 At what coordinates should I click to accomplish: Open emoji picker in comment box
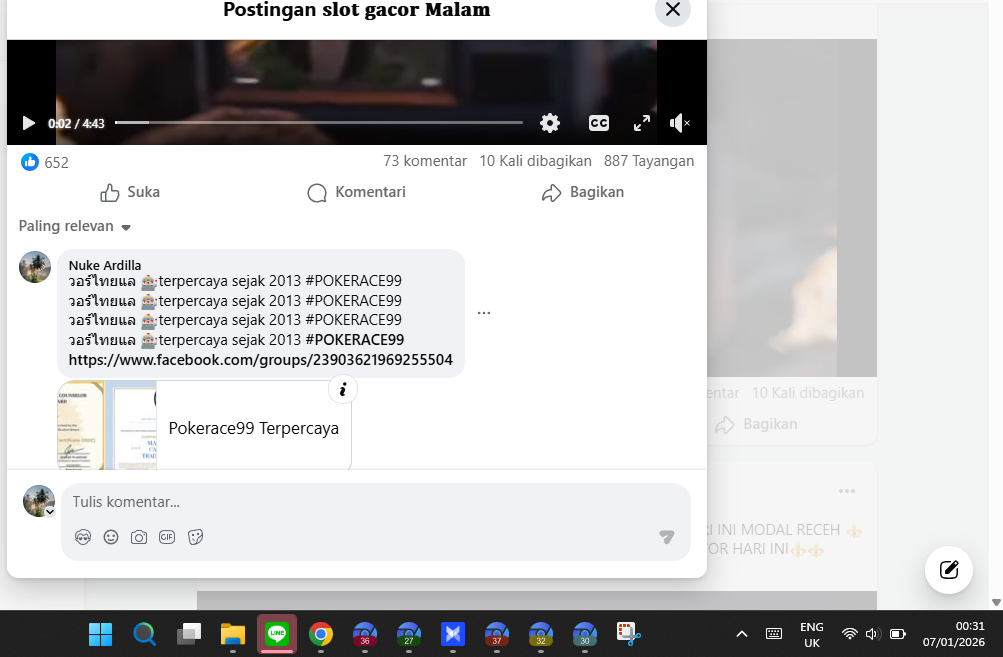pos(111,537)
